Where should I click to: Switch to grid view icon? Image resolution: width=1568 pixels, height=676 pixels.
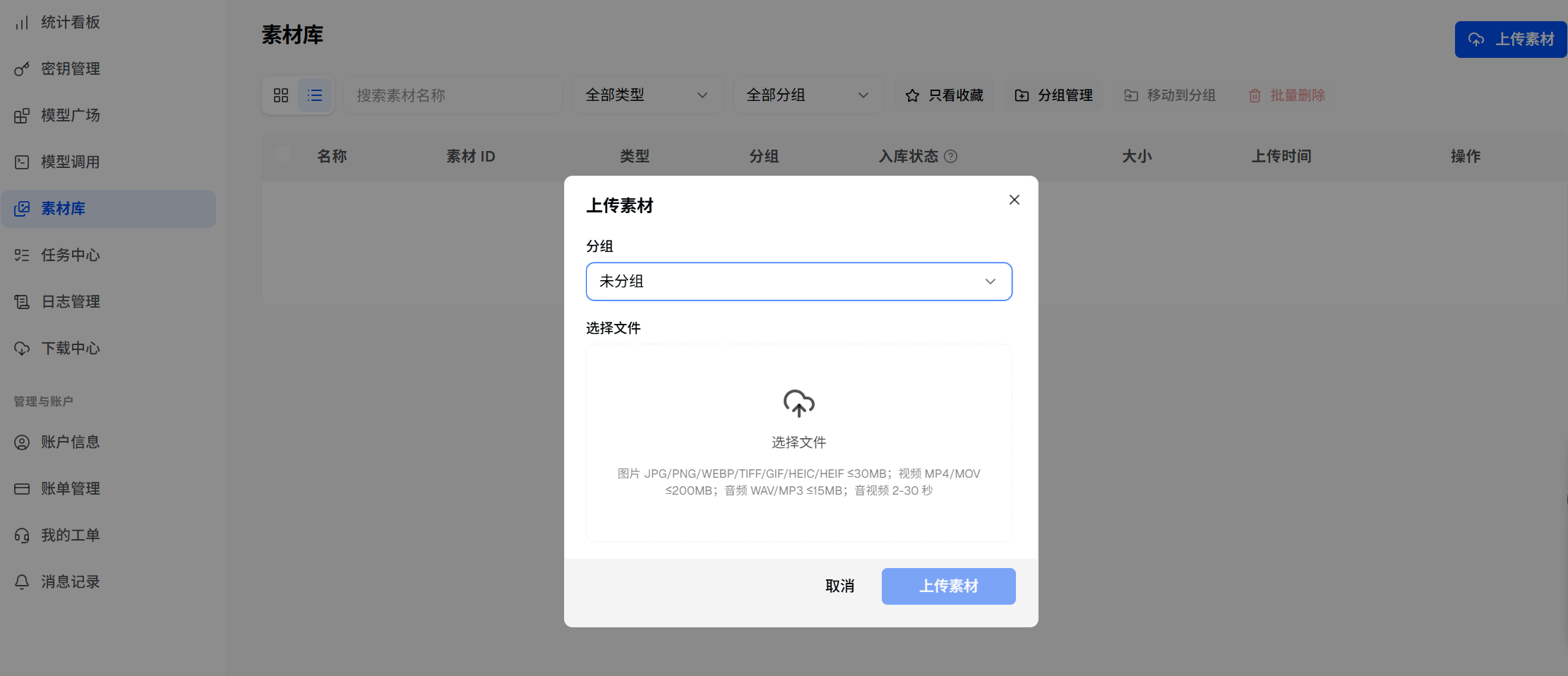pos(281,95)
